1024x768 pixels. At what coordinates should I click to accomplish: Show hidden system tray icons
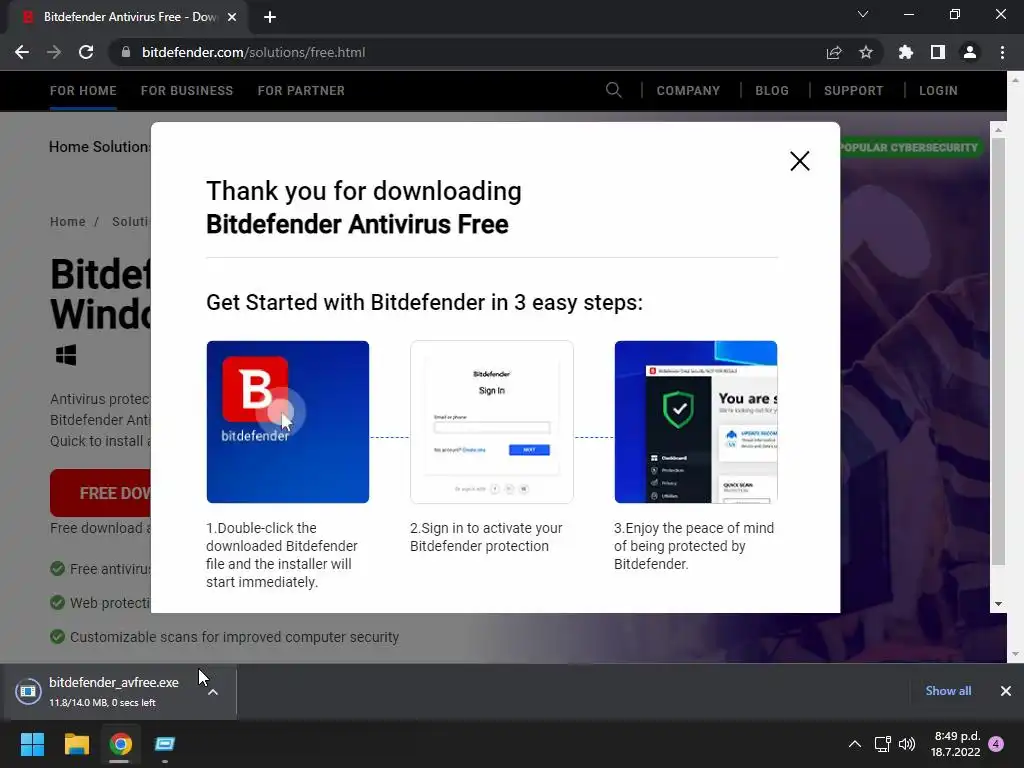pyautogui.click(x=854, y=744)
